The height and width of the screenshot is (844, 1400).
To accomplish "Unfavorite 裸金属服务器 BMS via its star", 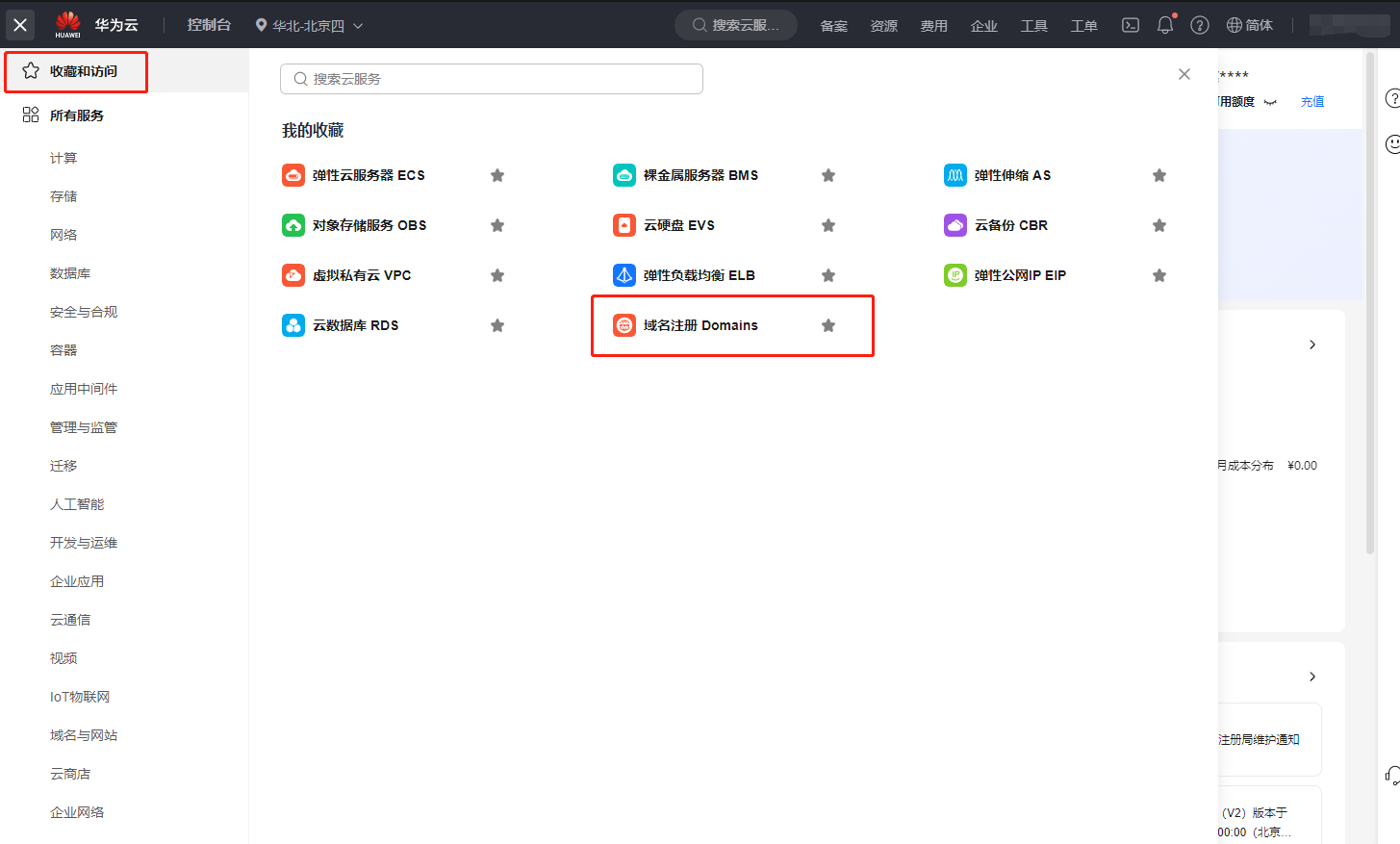I will pyautogui.click(x=828, y=175).
